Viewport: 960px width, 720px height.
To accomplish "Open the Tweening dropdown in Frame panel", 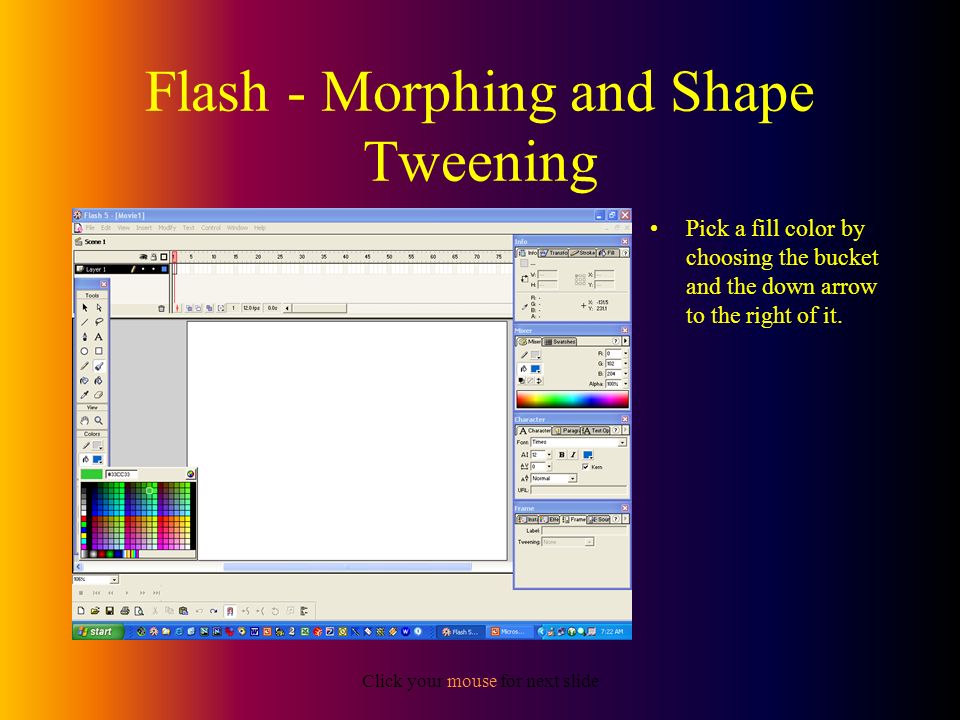I will [x=589, y=542].
